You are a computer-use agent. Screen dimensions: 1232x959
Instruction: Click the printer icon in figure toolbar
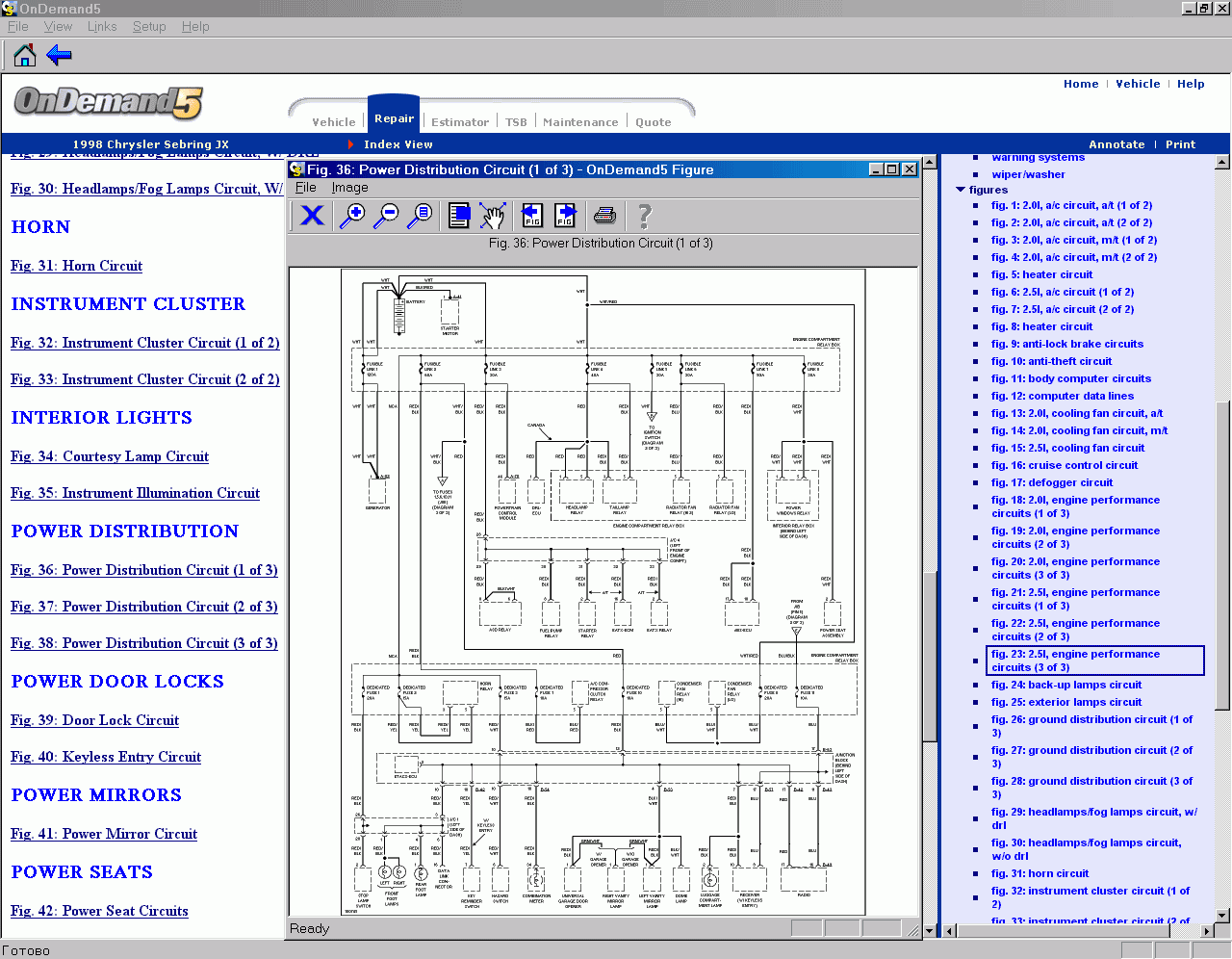click(604, 215)
